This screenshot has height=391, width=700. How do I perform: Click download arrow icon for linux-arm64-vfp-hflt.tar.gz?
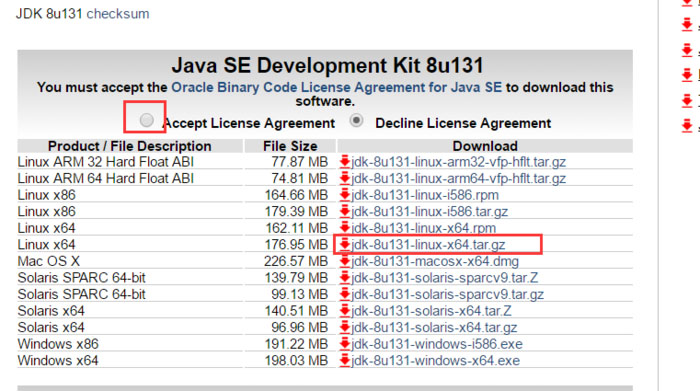click(x=345, y=178)
